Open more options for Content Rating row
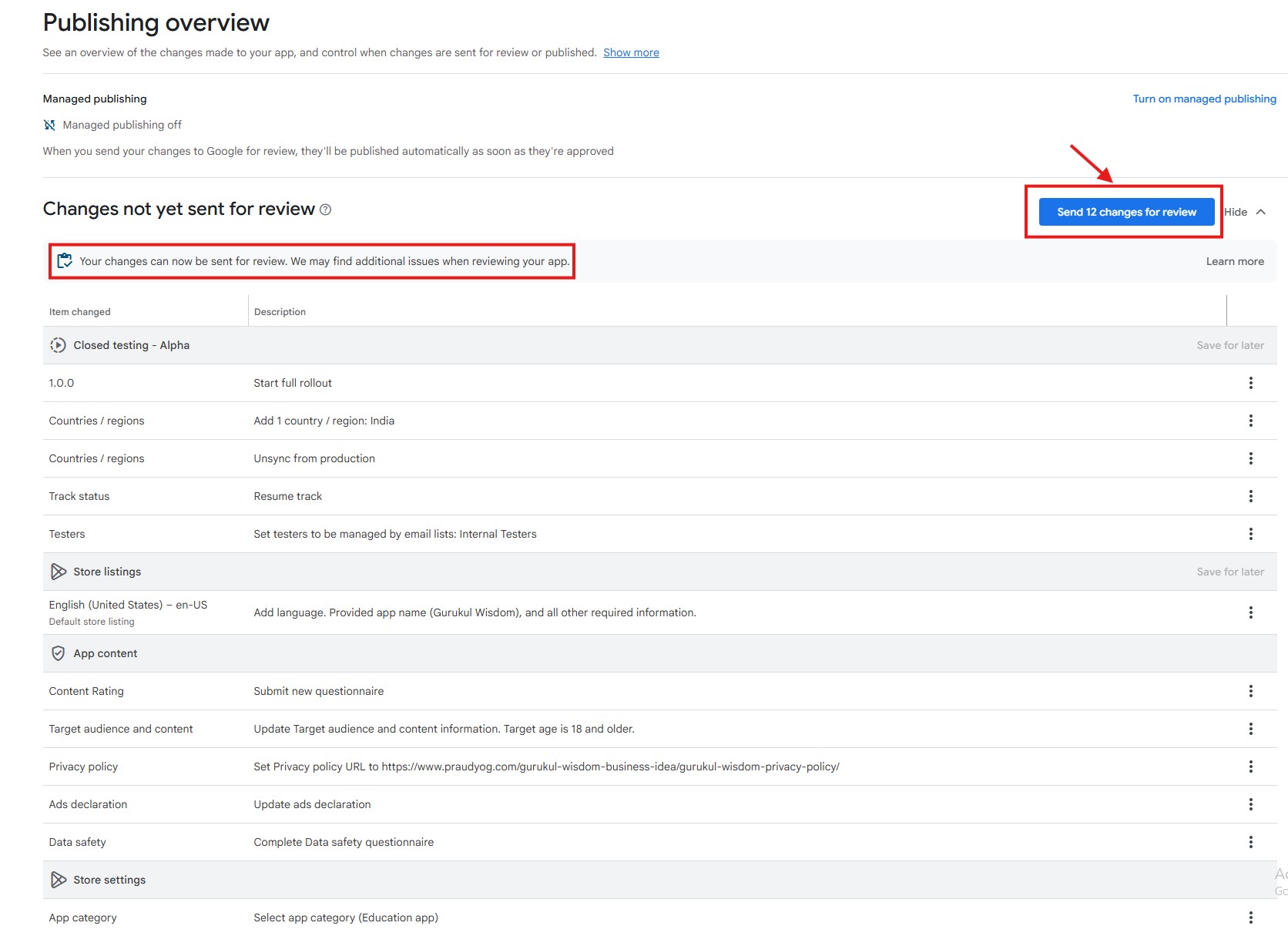 (1250, 691)
